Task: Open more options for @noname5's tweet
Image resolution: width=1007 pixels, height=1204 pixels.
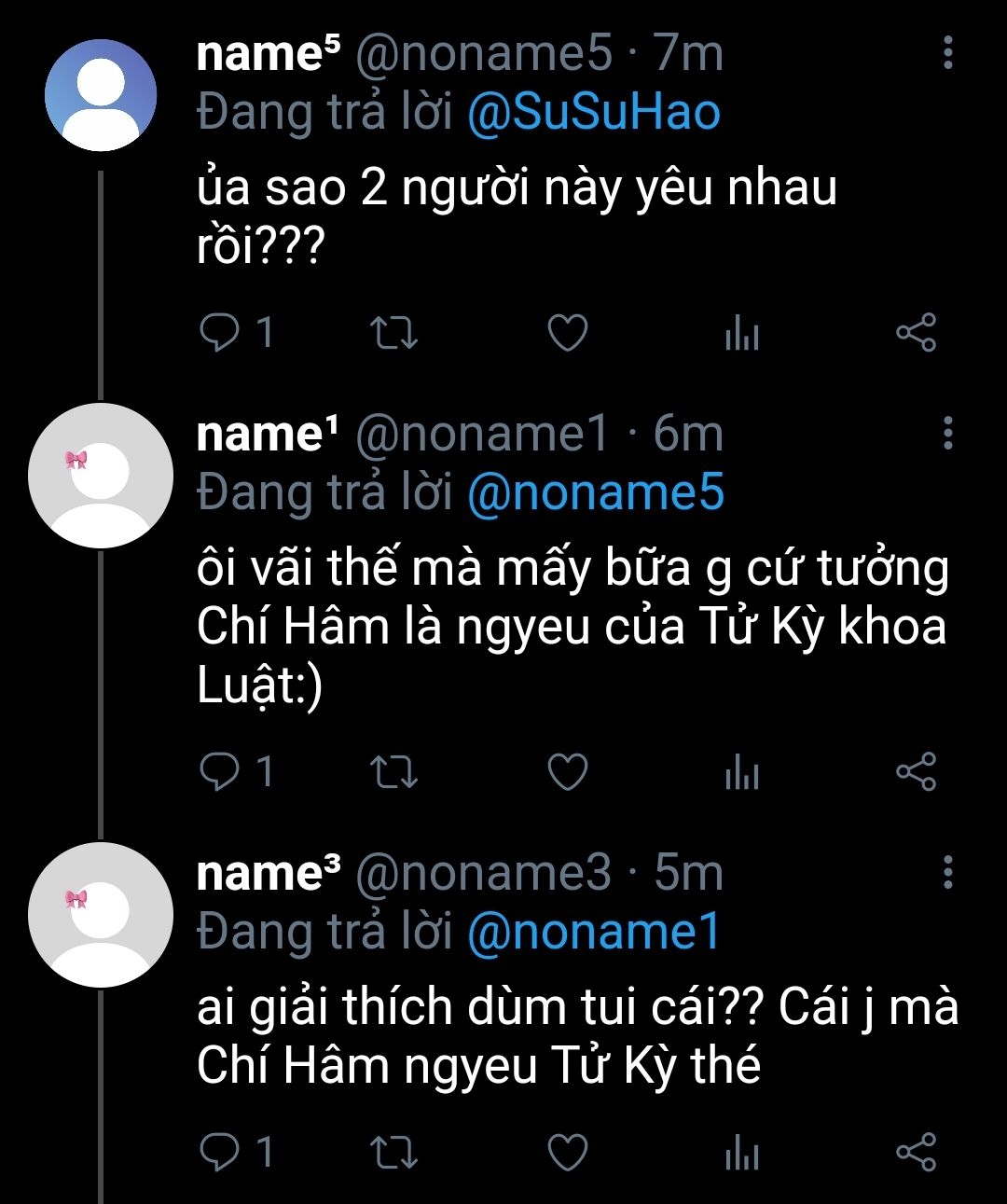Action: 947,53
